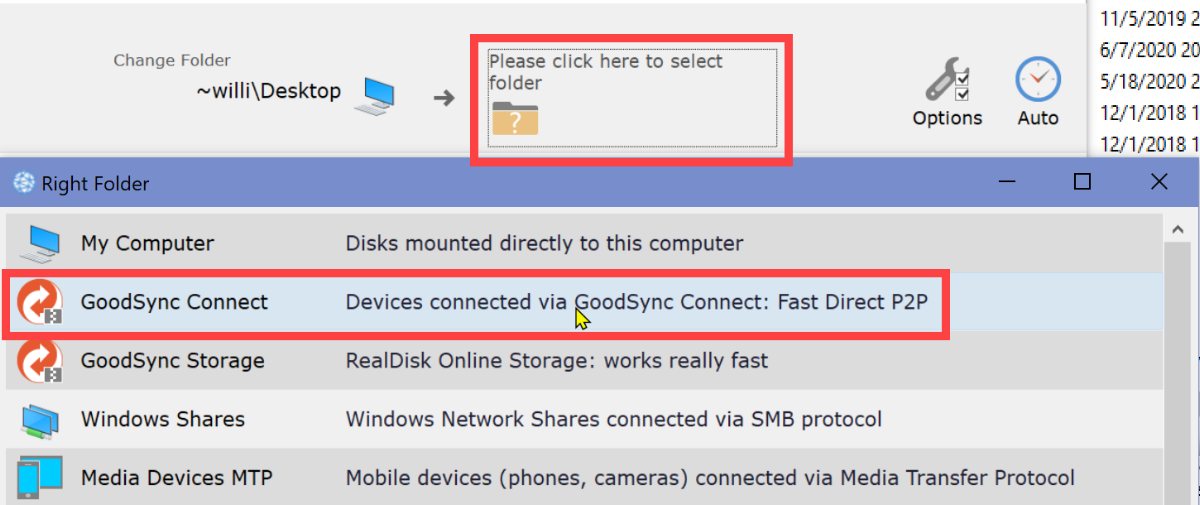This screenshot has height=505, width=1200.
Task: Click the yellow question-mark folder icon
Action: [x=515, y=118]
